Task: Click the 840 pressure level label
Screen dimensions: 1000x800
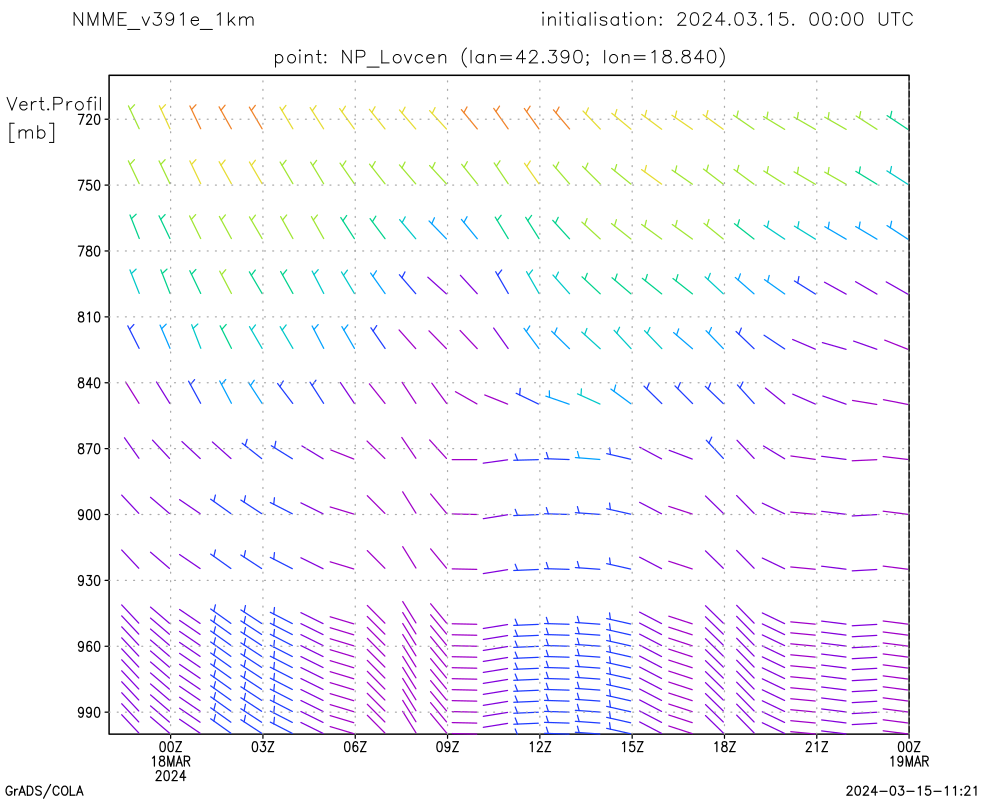Action: pos(89,383)
